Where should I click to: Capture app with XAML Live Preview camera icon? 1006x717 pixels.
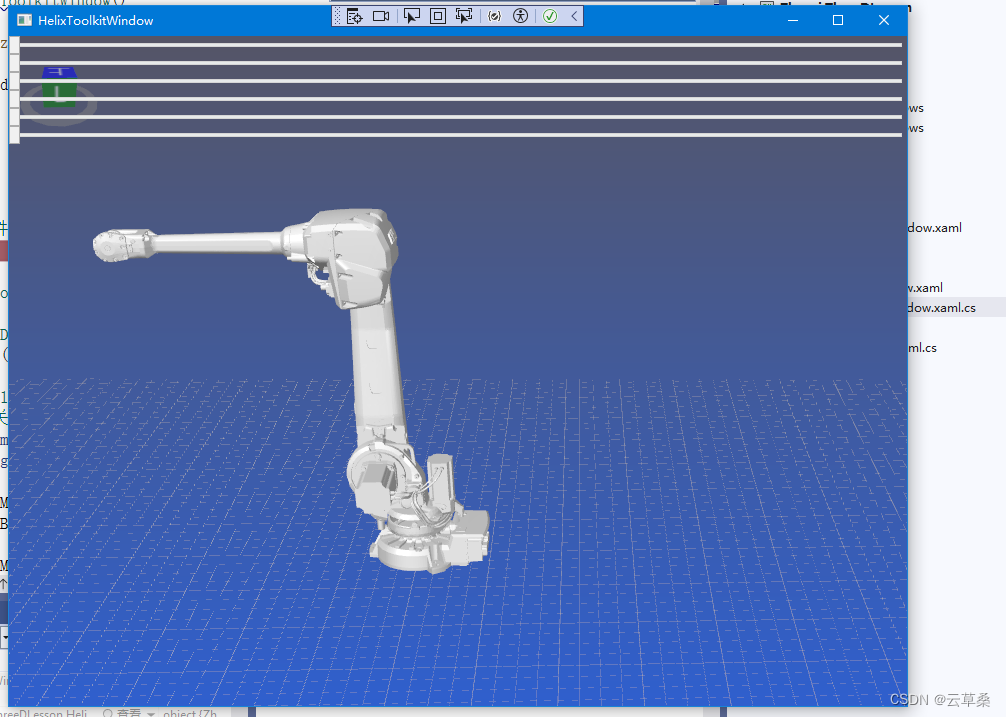(380, 16)
